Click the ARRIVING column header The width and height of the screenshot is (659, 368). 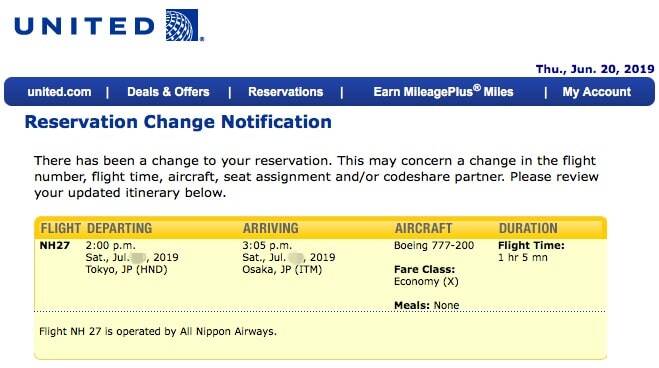tap(271, 228)
